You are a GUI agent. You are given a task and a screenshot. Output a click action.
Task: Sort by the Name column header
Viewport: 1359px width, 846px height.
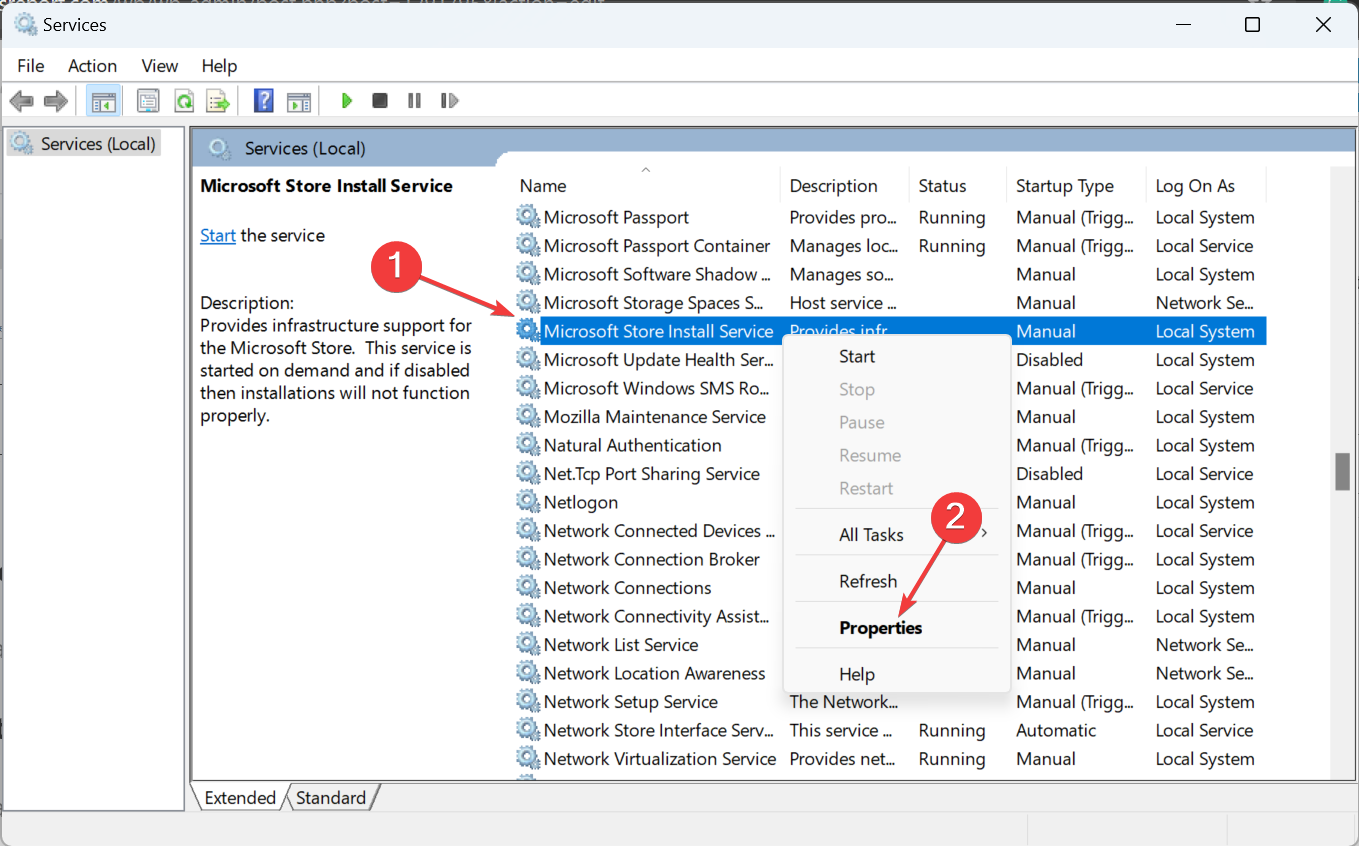pyautogui.click(x=648, y=186)
